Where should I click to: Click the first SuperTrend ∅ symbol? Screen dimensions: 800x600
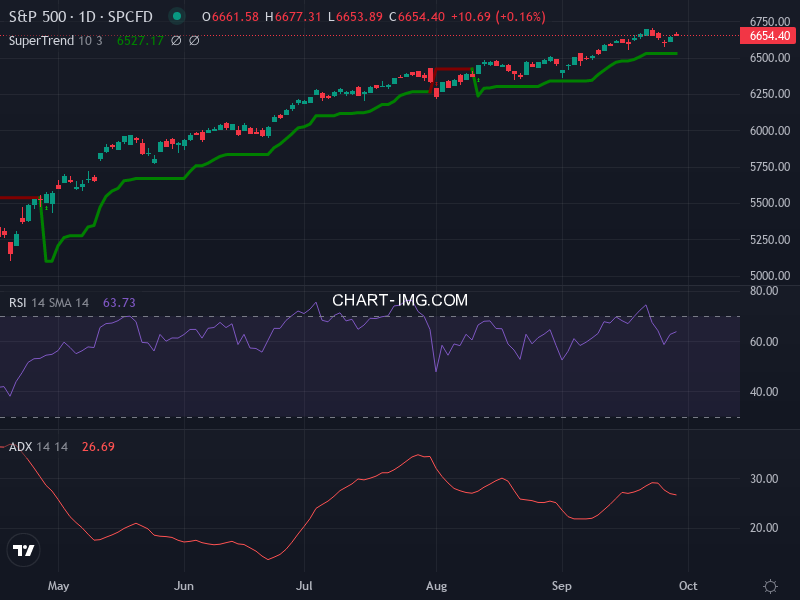tap(176, 41)
